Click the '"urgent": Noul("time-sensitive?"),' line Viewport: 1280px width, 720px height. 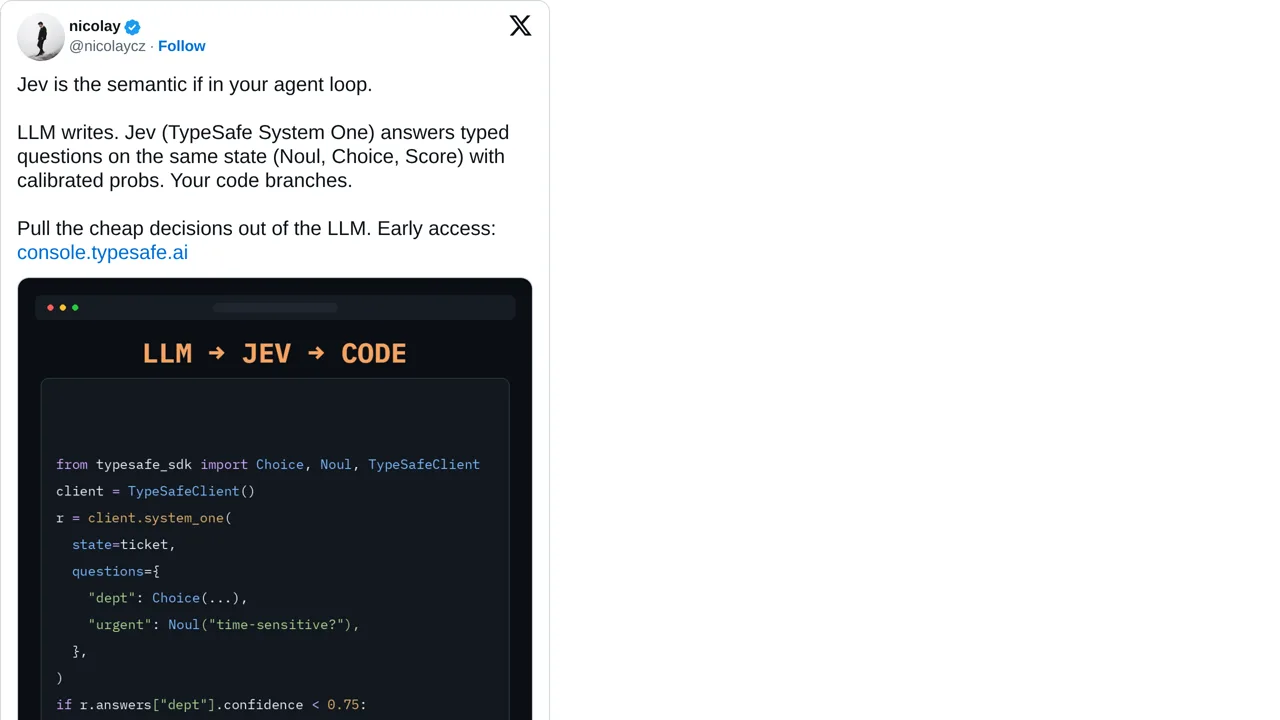[x=223, y=624]
